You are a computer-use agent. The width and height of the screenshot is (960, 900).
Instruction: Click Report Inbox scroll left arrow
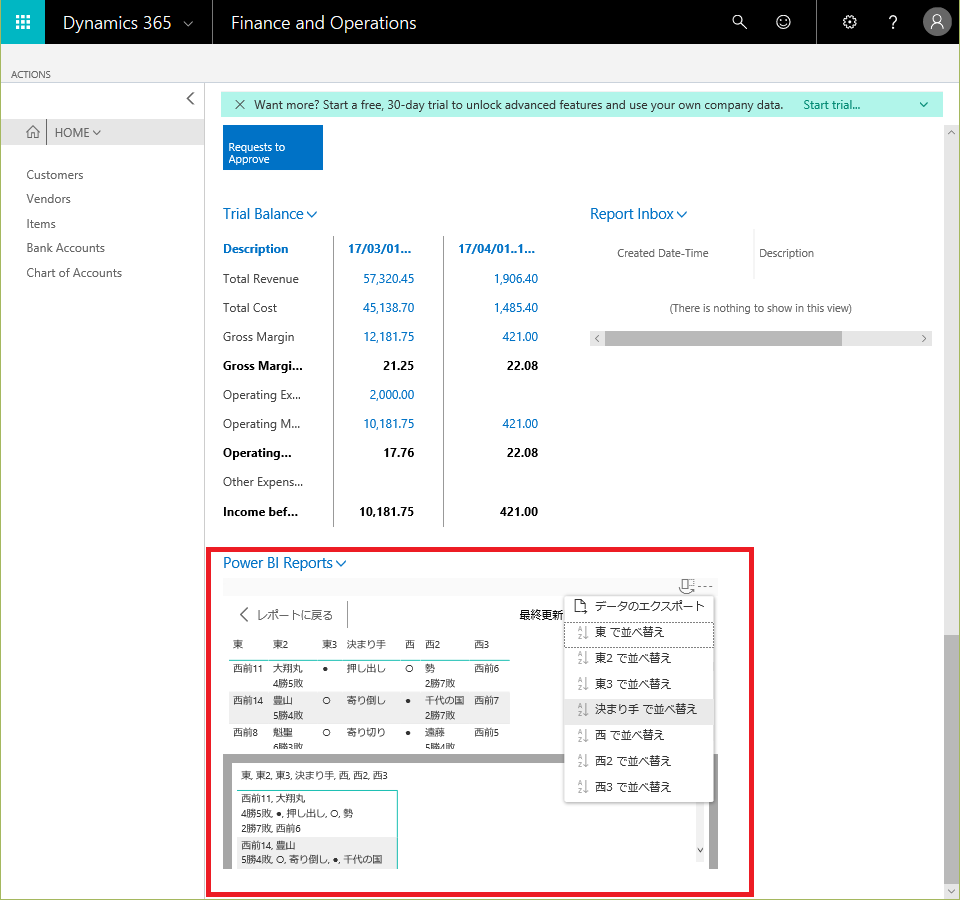[598, 339]
